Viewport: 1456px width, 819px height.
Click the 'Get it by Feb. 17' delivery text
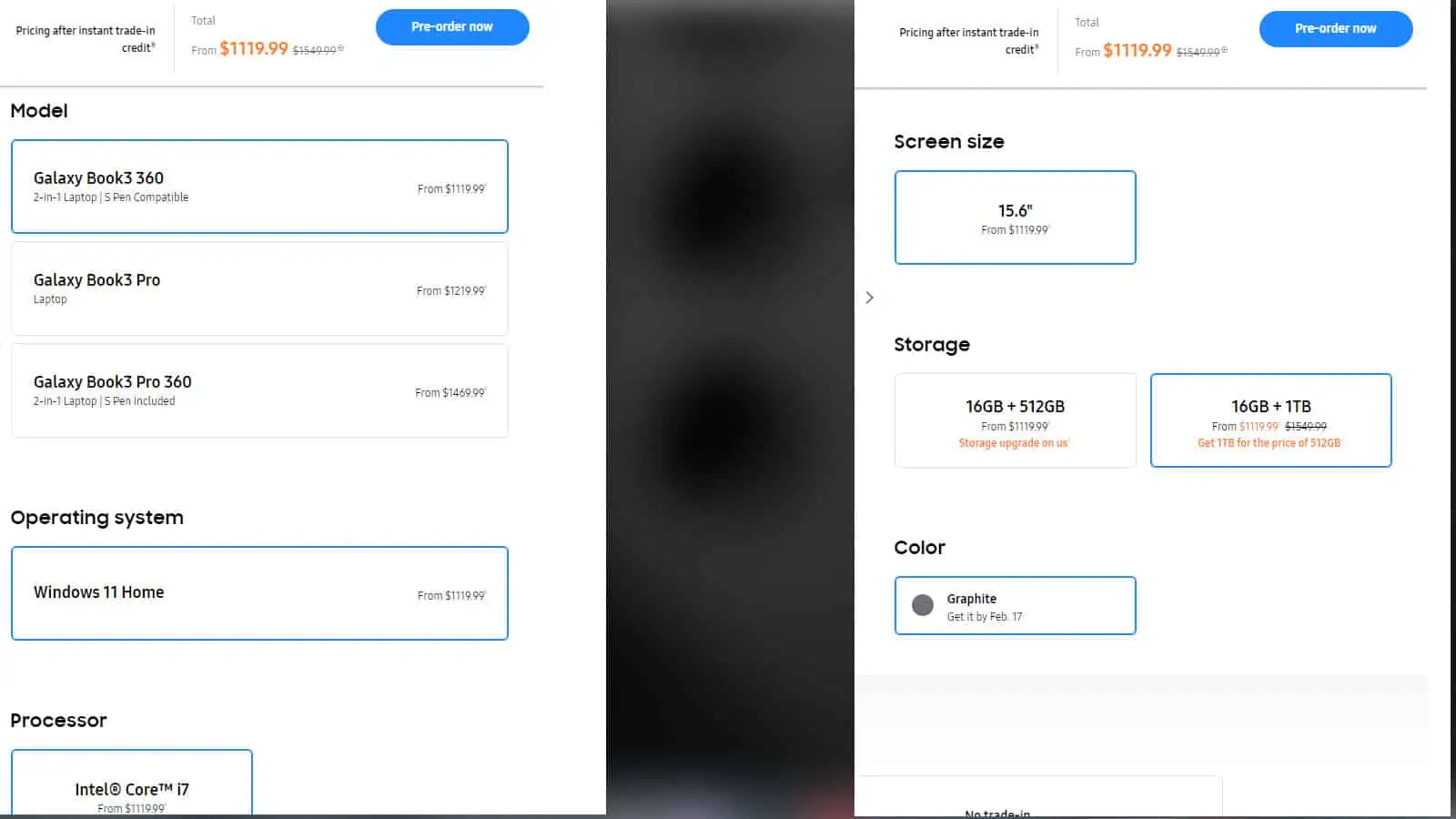(985, 617)
